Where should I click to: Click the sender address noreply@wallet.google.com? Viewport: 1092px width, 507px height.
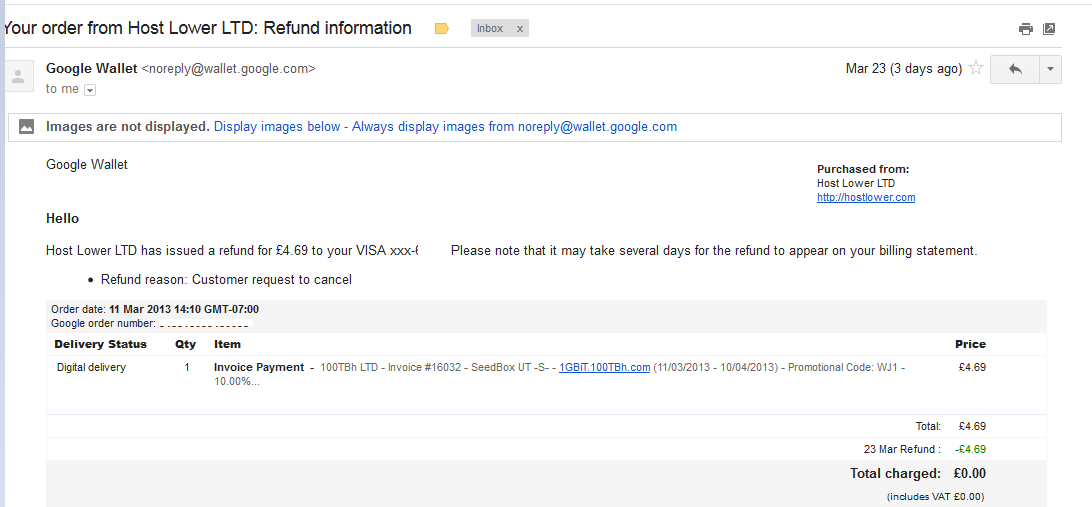coord(229,68)
